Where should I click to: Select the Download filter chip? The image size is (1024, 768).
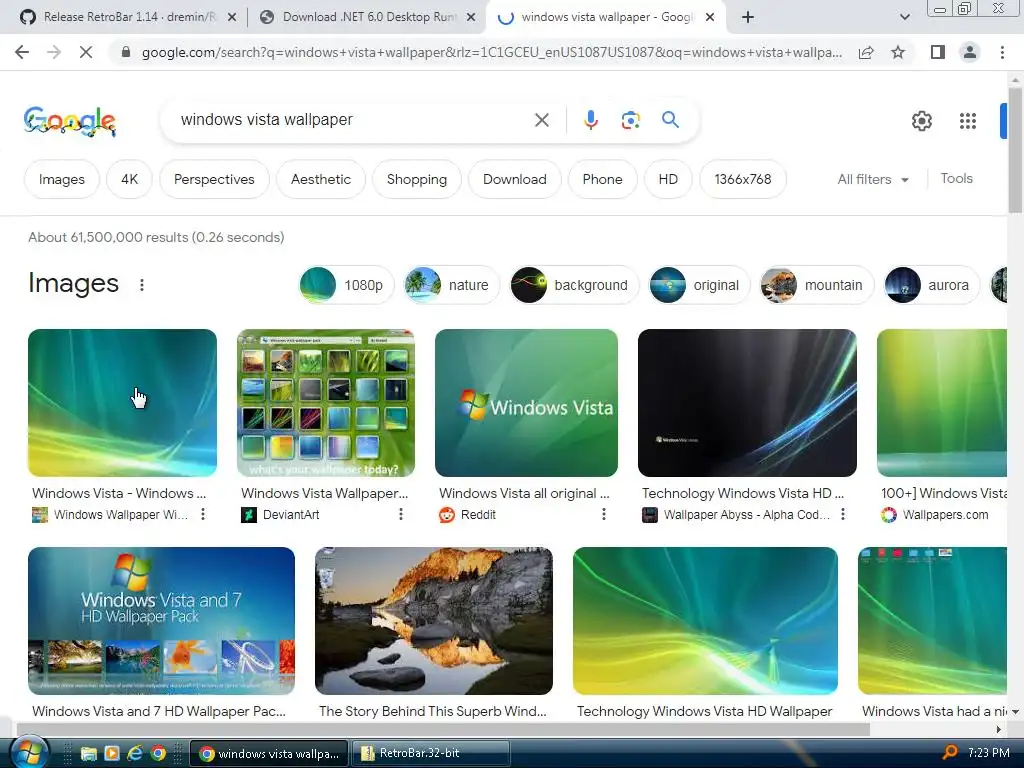[x=515, y=180]
